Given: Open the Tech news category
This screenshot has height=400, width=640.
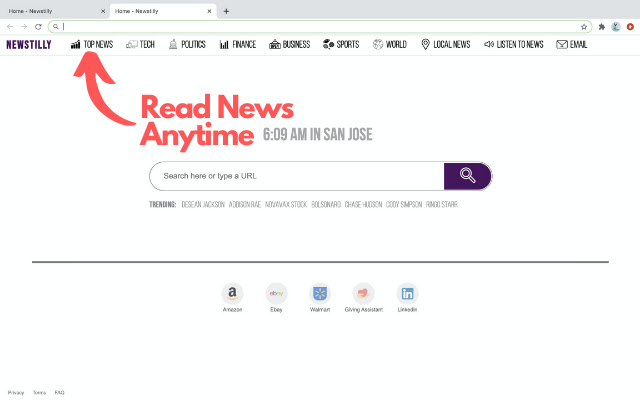Looking at the screenshot, I should click(140, 44).
